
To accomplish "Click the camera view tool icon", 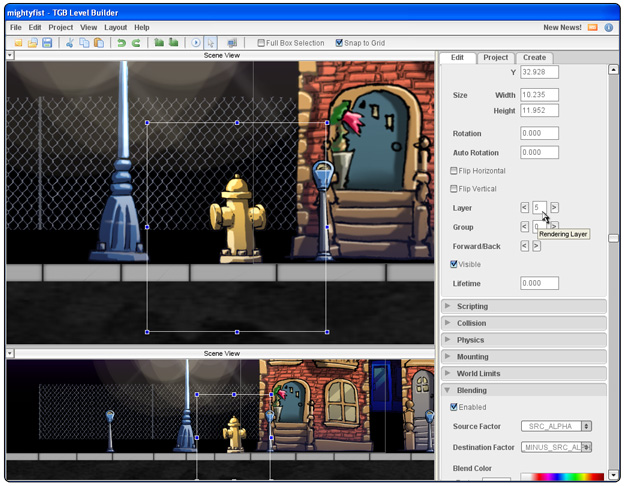I will coord(232,43).
